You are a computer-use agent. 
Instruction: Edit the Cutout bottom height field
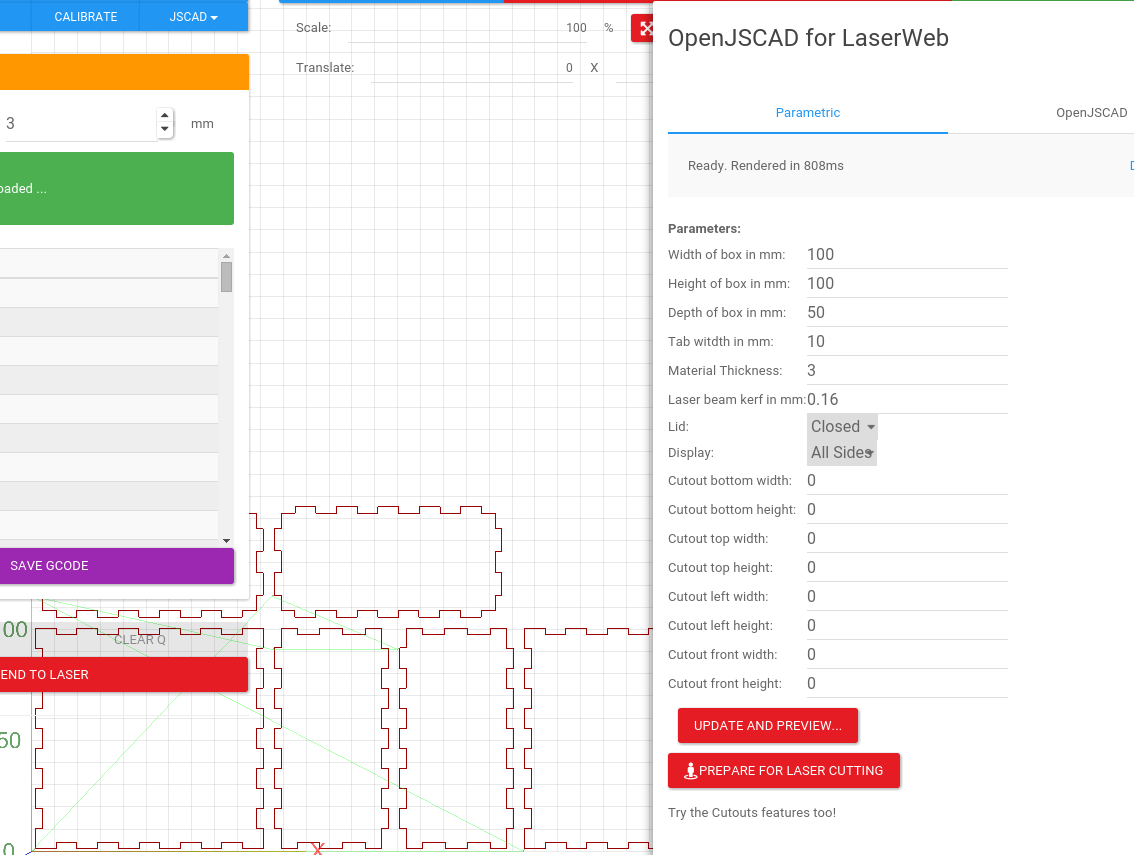pyautogui.click(x=907, y=510)
